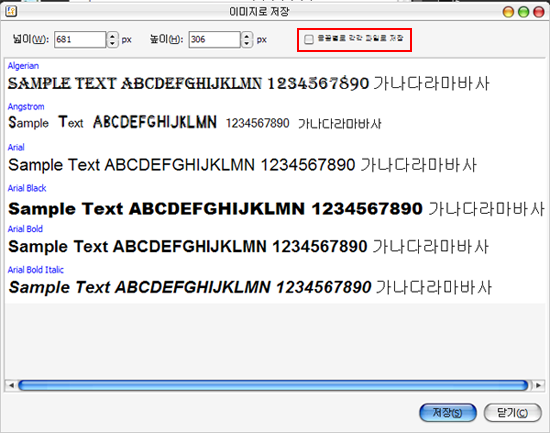Click the 넓이(W) width input field
The image size is (550, 433).
(x=80, y=39)
